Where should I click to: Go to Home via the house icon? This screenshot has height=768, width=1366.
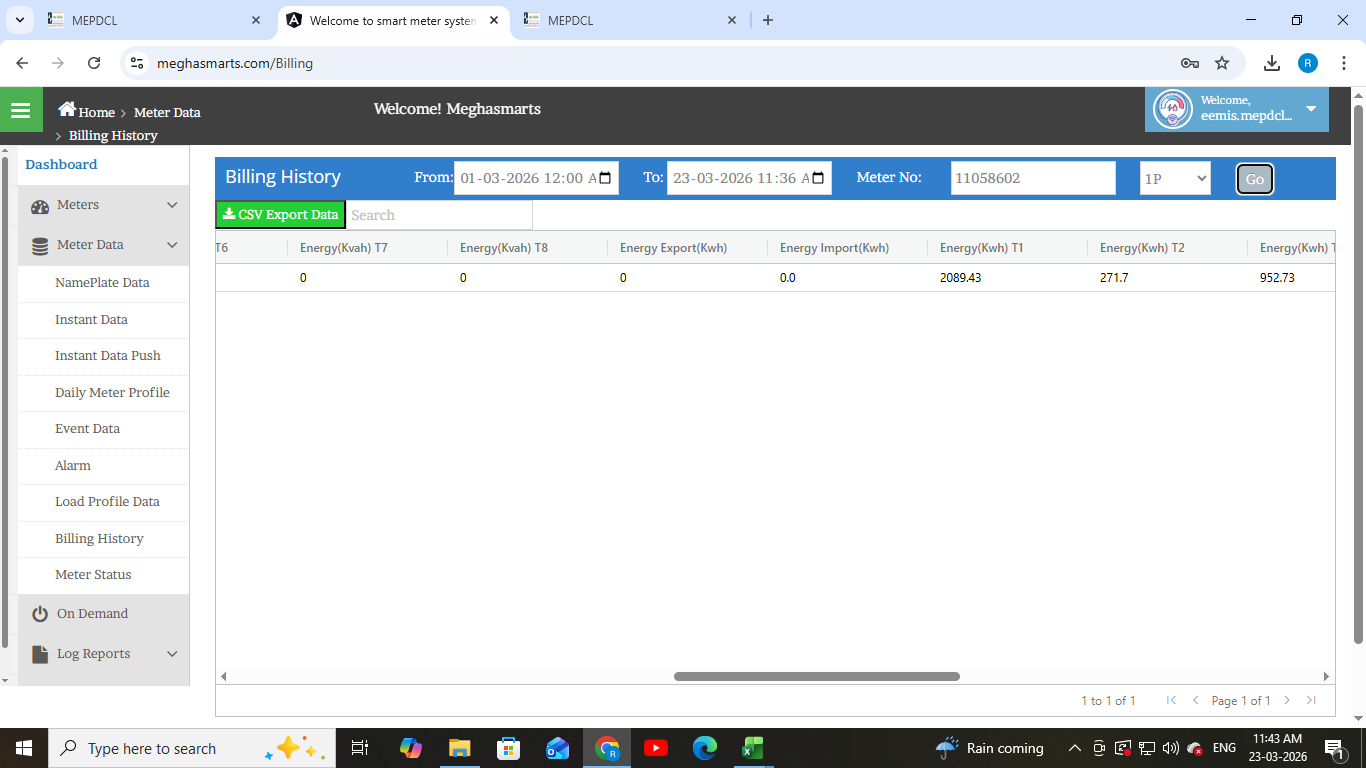pos(67,110)
